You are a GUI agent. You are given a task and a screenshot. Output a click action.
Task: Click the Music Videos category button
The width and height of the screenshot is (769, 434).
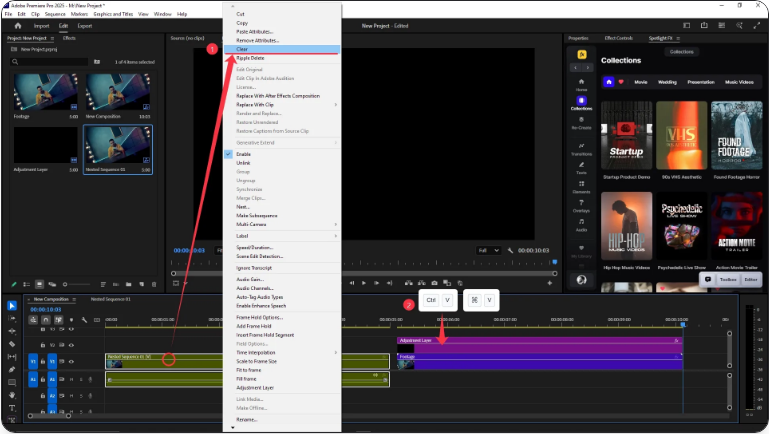tap(739, 82)
